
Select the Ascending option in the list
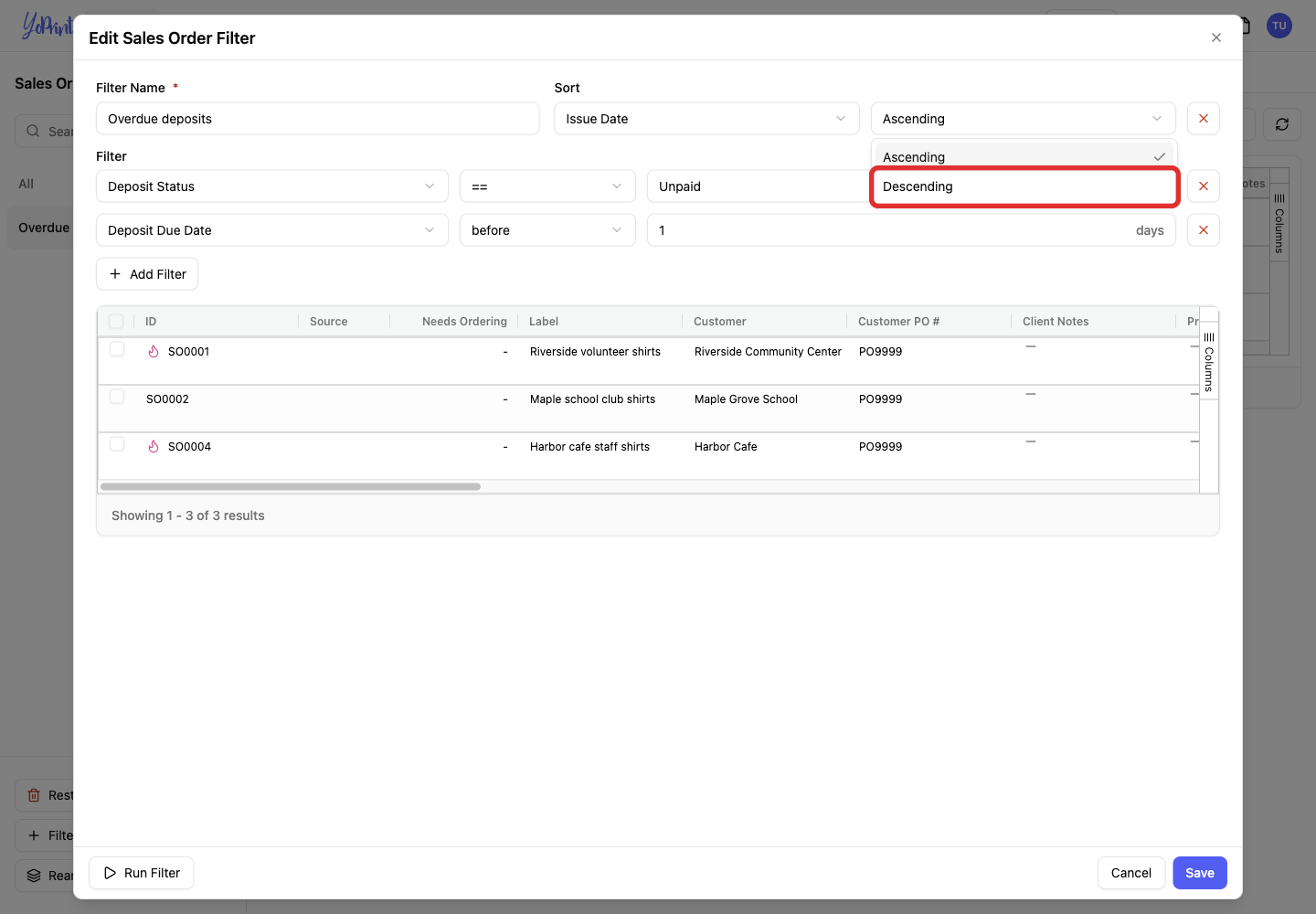click(x=1024, y=156)
